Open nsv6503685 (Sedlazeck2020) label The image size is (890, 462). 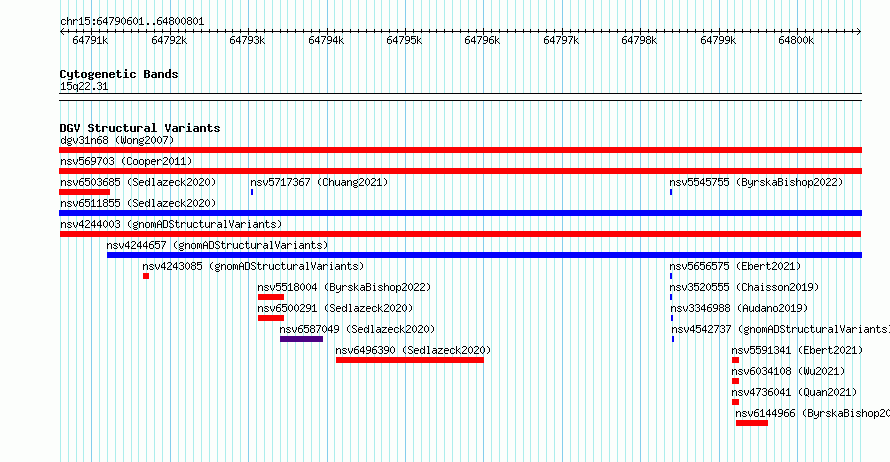(138, 182)
